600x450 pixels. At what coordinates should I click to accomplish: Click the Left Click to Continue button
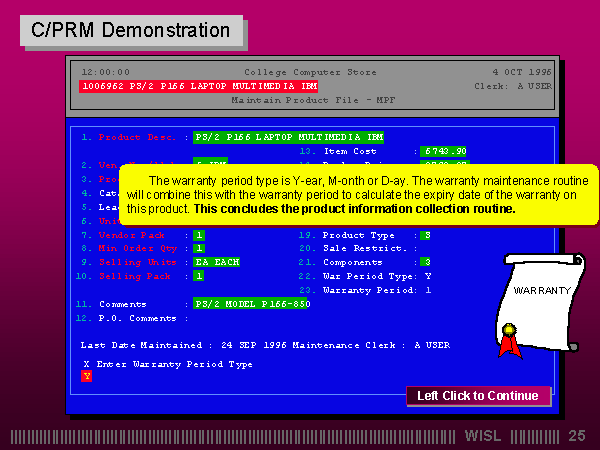tap(477, 396)
